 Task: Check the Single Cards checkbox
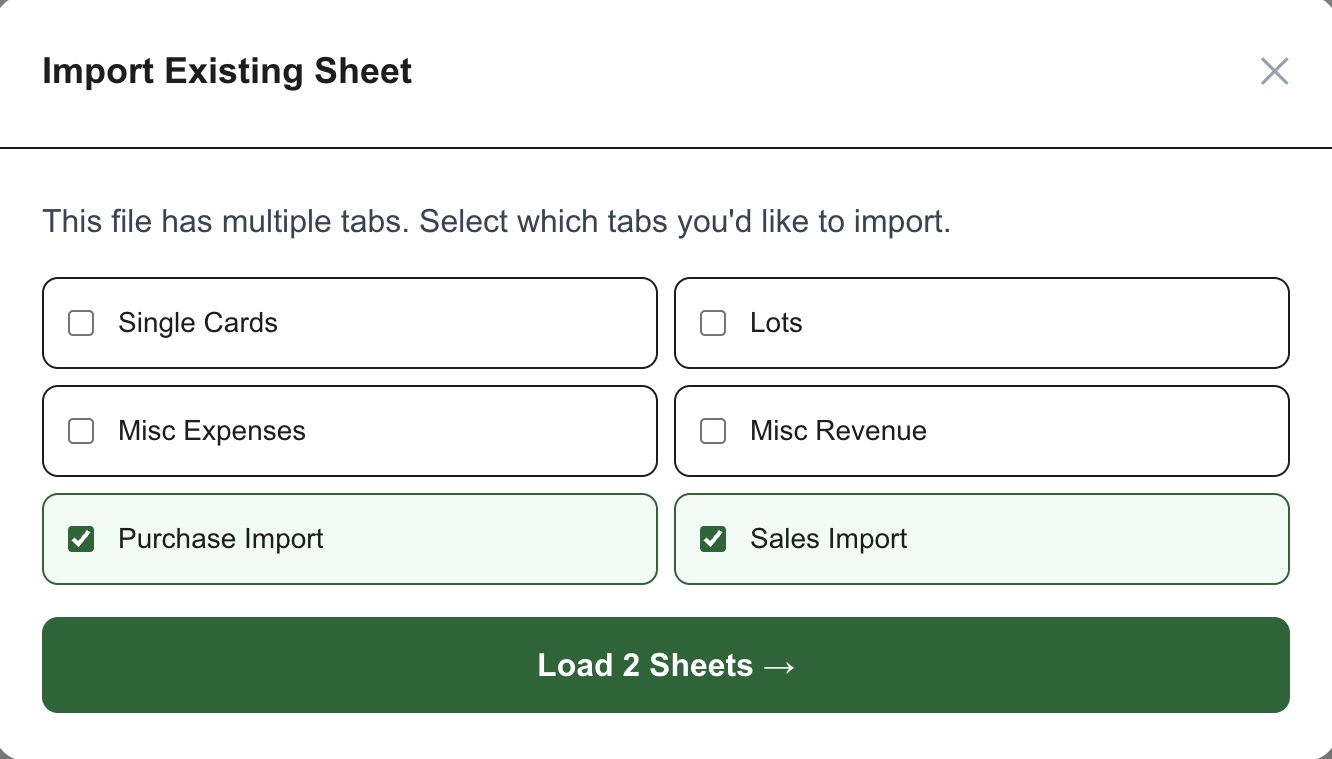[x=81, y=323]
